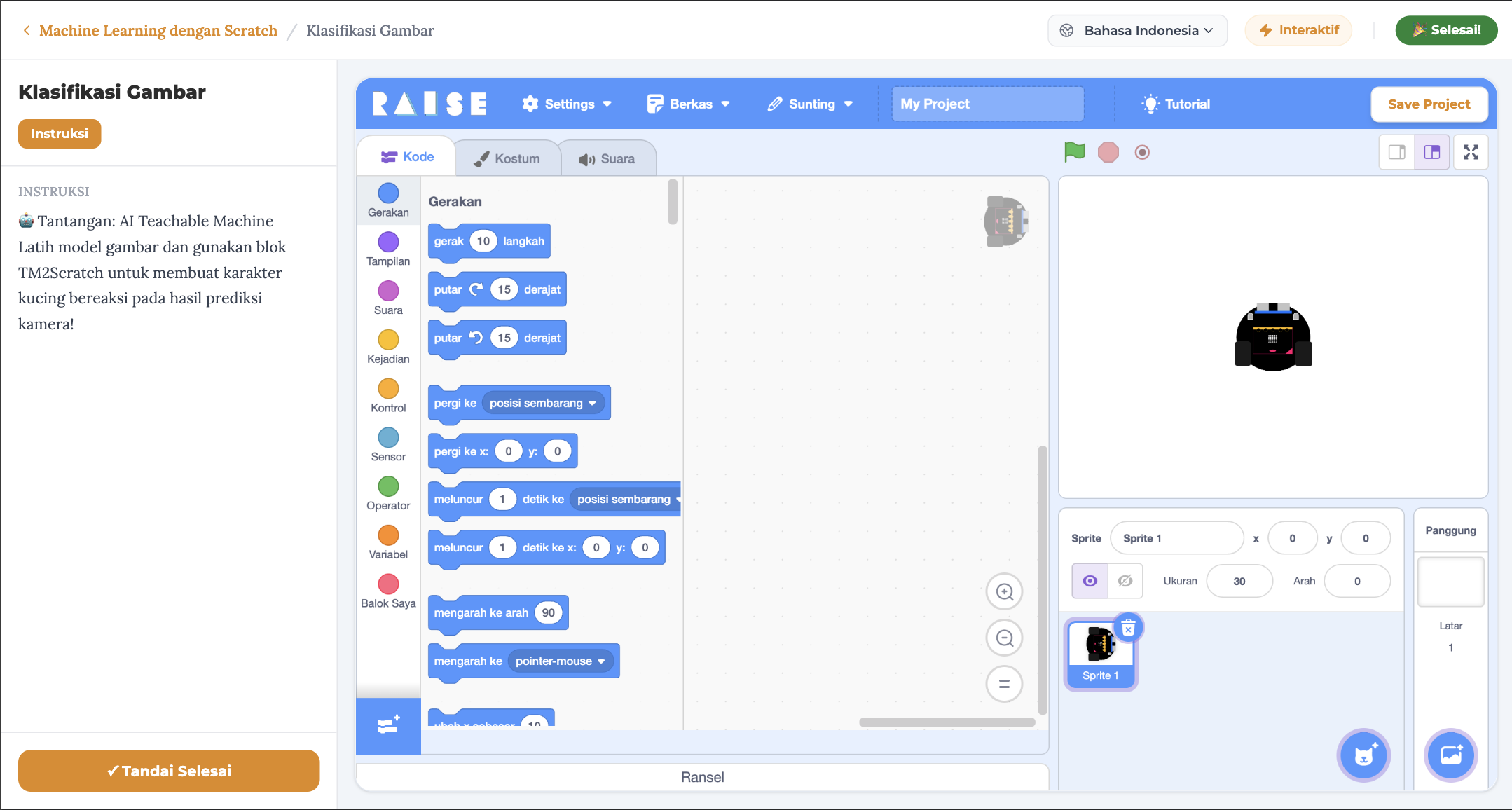The height and width of the screenshot is (810, 1512).
Task: Zoom in on the code workspace
Action: [1004, 592]
